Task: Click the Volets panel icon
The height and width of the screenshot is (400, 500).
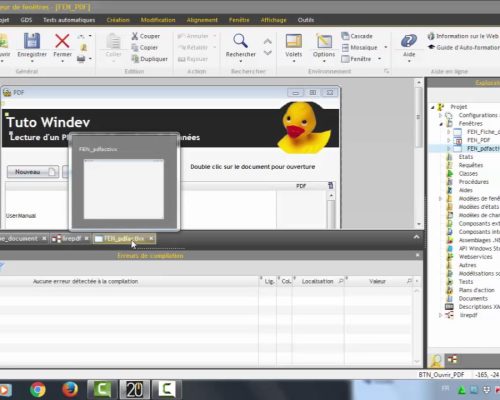Action: pyautogui.click(x=294, y=41)
